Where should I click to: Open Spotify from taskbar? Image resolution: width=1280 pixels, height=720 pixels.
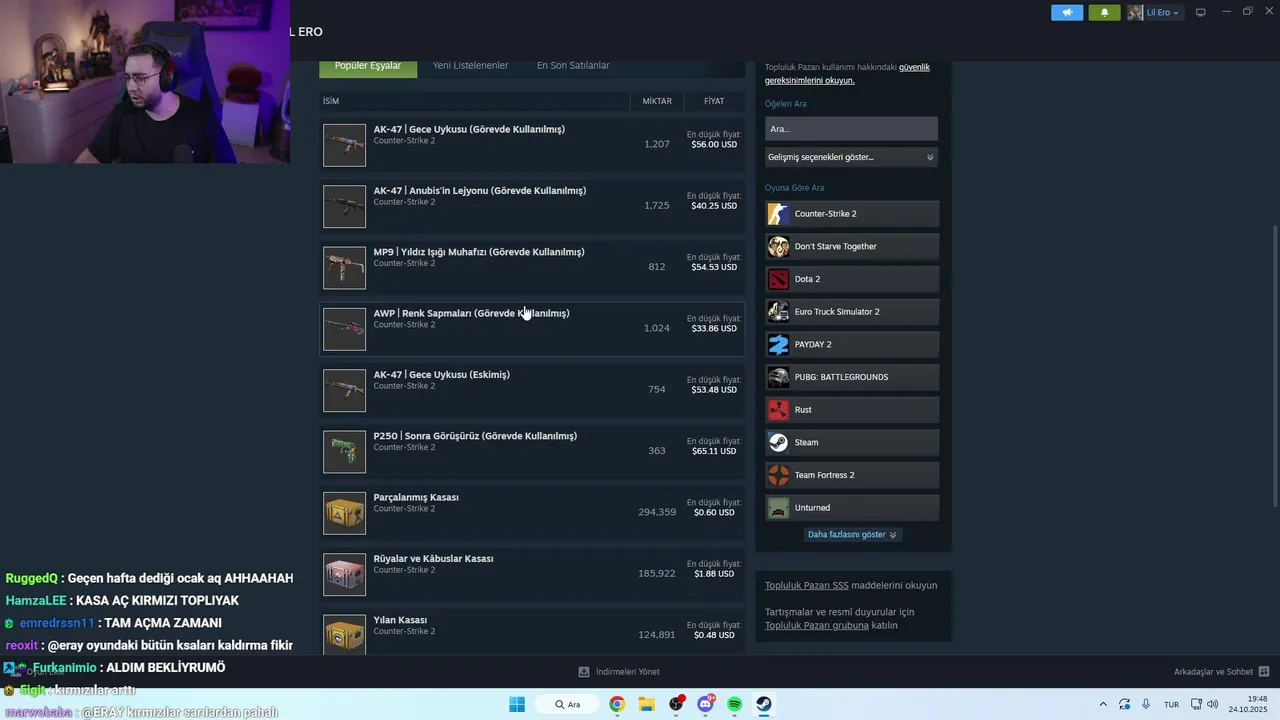(x=735, y=704)
